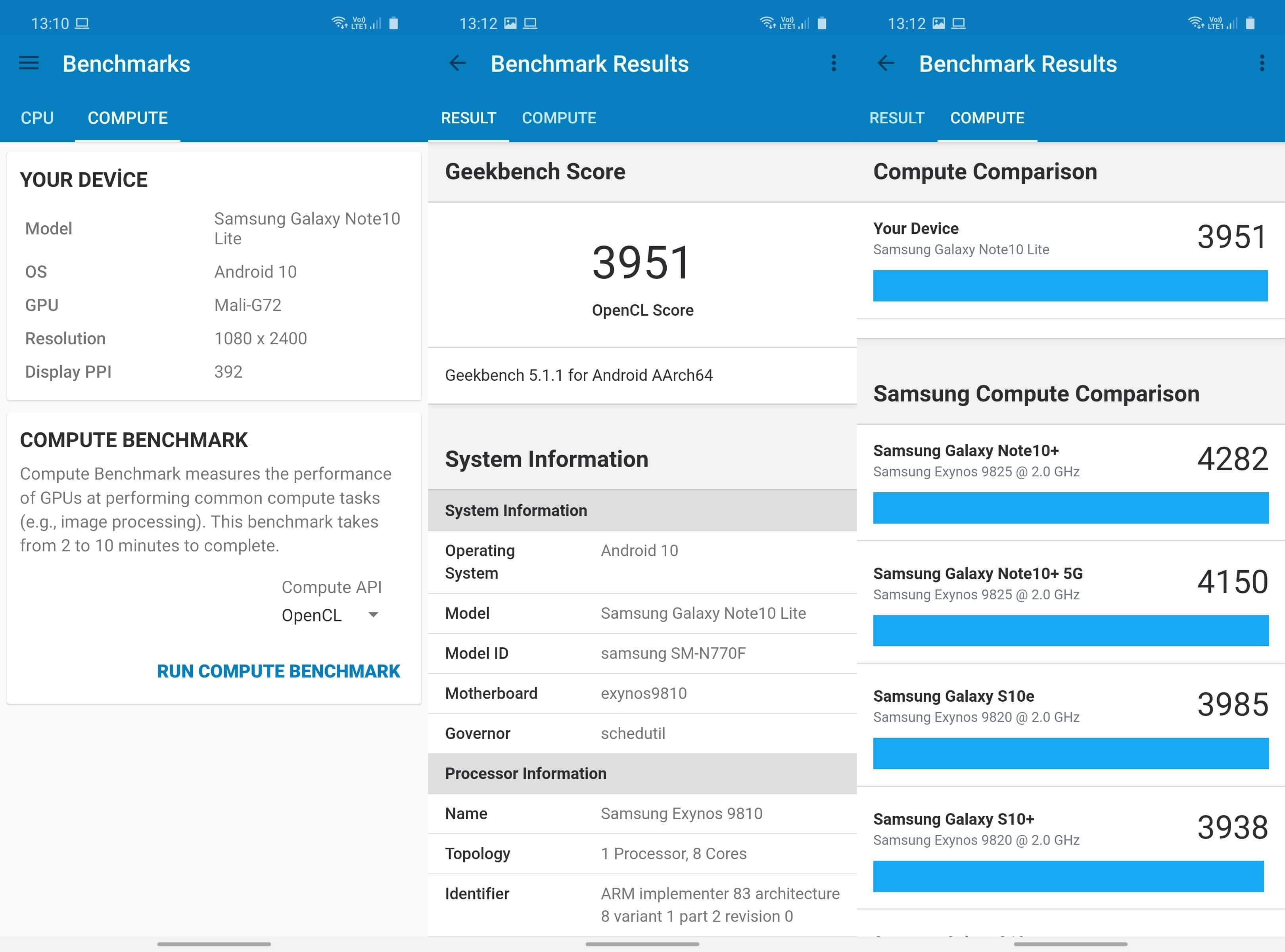Image resolution: width=1285 pixels, height=952 pixels.
Task: Open overflow menu in right Benchmark Results
Action: click(1261, 63)
